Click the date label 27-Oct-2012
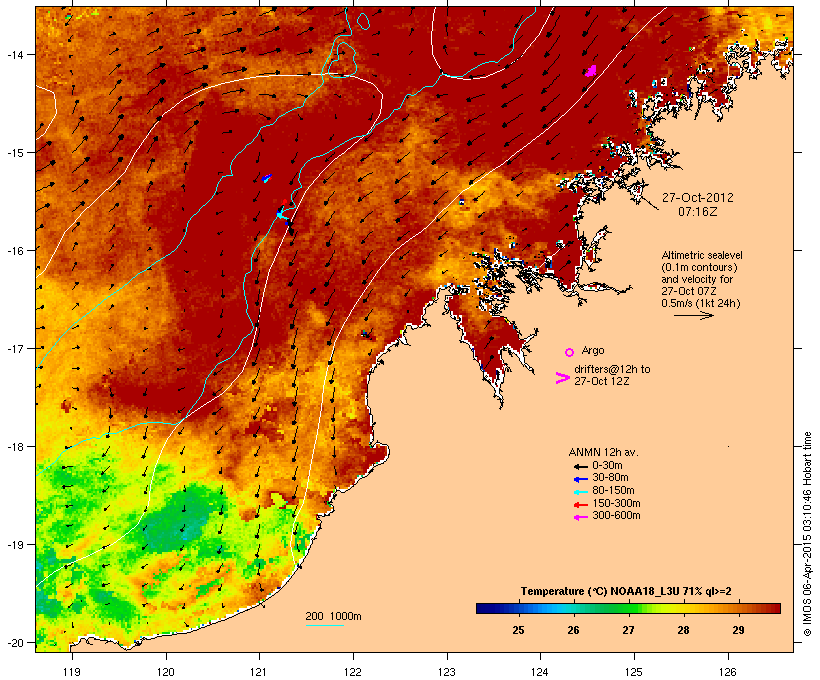 click(x=698, y=198)
